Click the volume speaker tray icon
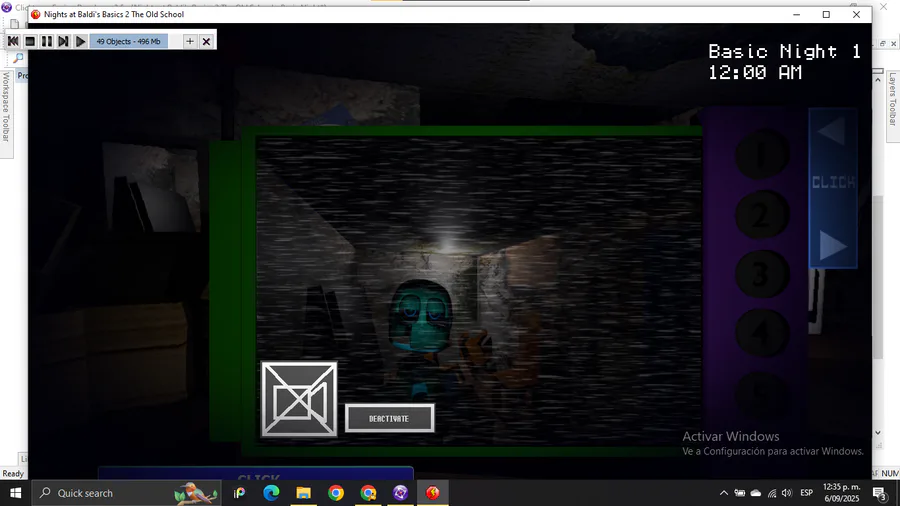This screenshot has height=506, width=900. coord(787,493)
